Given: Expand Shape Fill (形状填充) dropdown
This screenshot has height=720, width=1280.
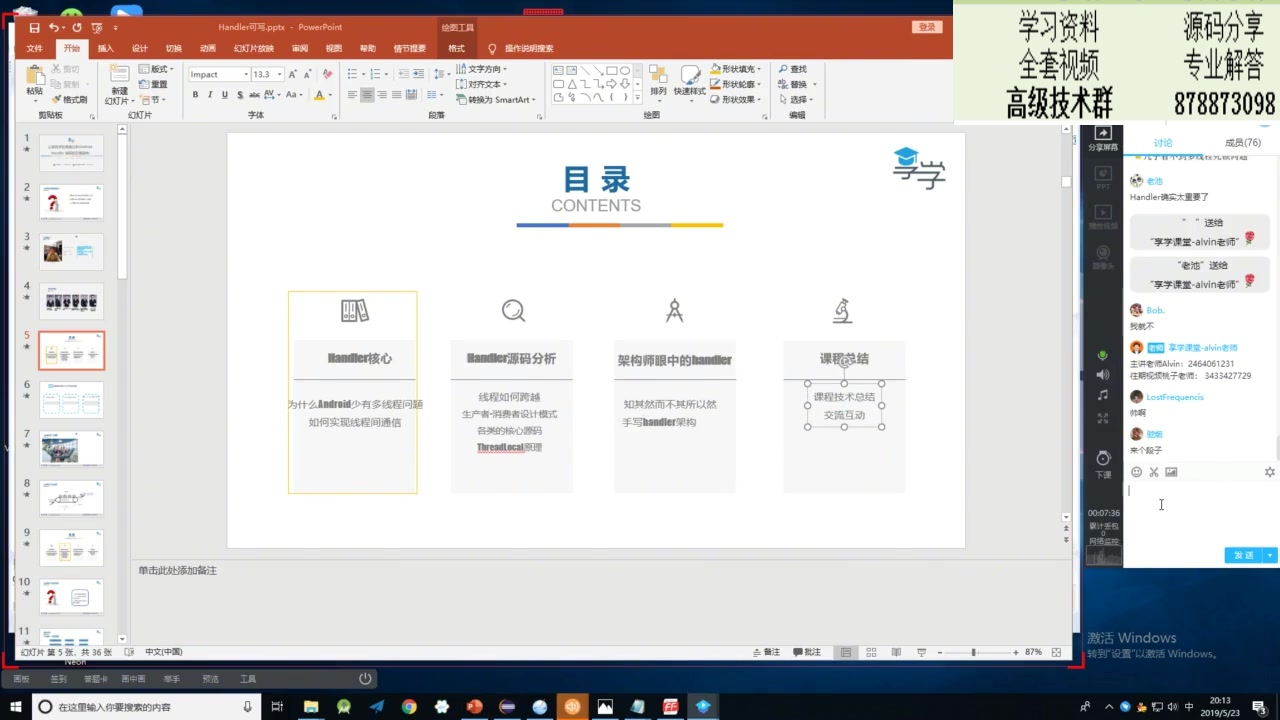Looking at the screenshot, I should coord(737,69).
